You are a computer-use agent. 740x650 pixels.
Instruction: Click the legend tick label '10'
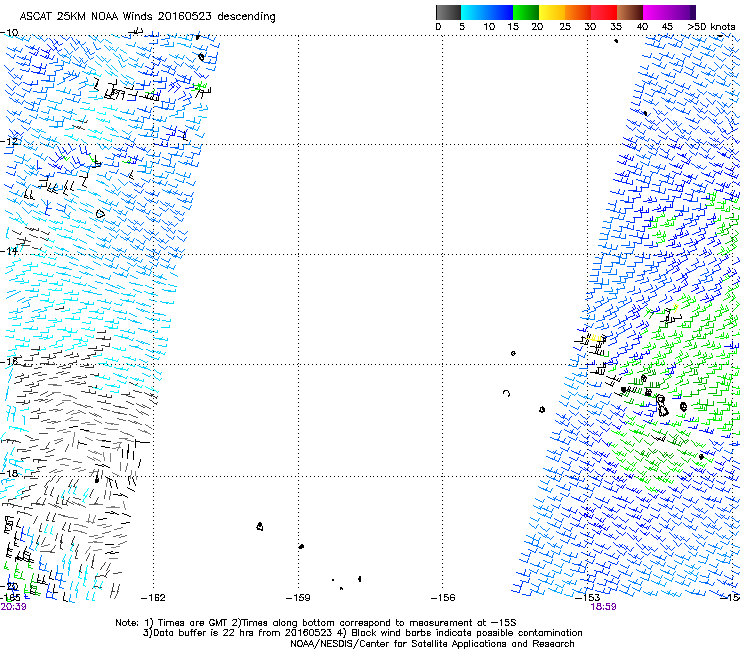[x=489, y=27]
